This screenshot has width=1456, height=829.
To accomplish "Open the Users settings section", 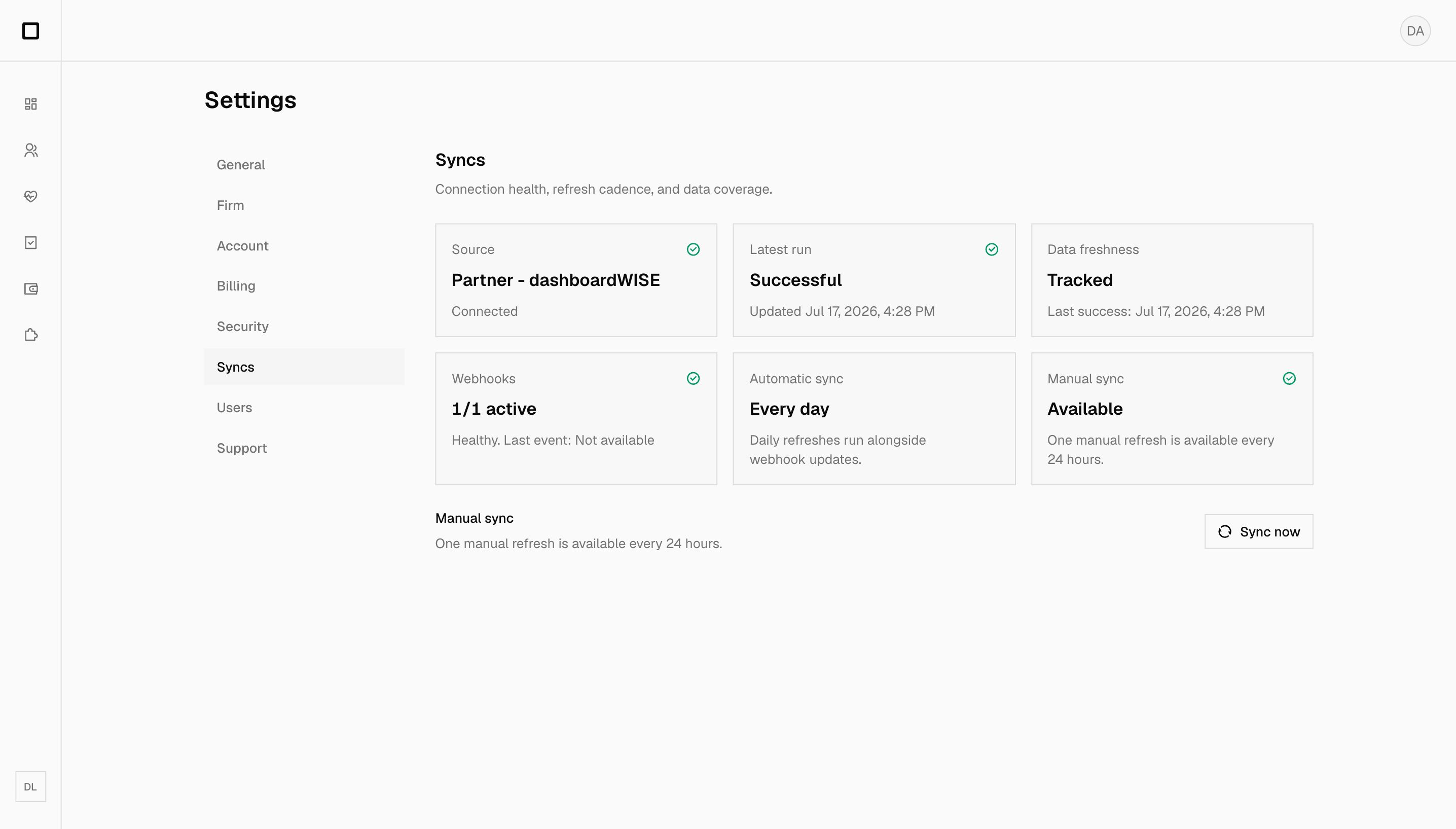I will (x=303, y=408).
